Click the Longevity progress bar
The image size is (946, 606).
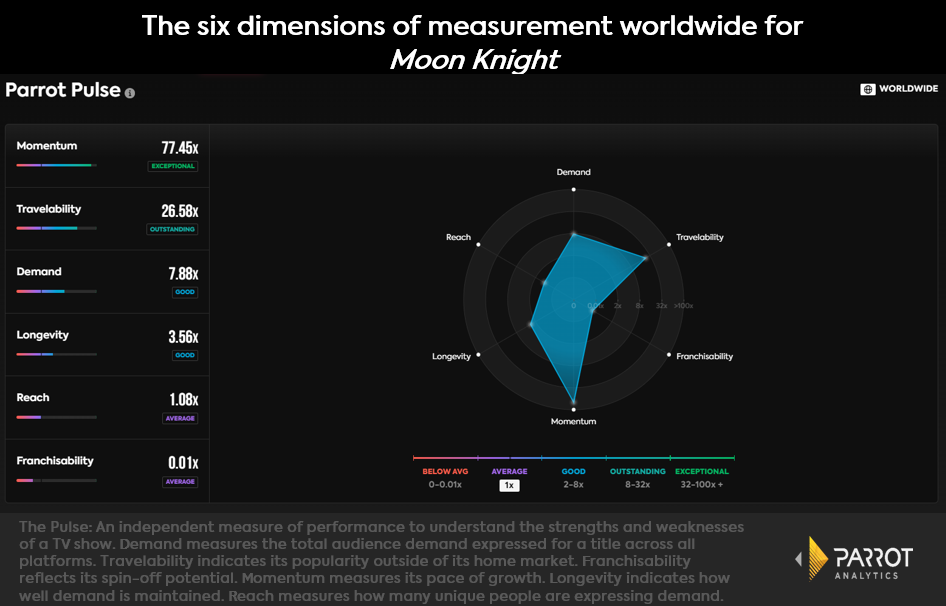click(x=57, y=354)
